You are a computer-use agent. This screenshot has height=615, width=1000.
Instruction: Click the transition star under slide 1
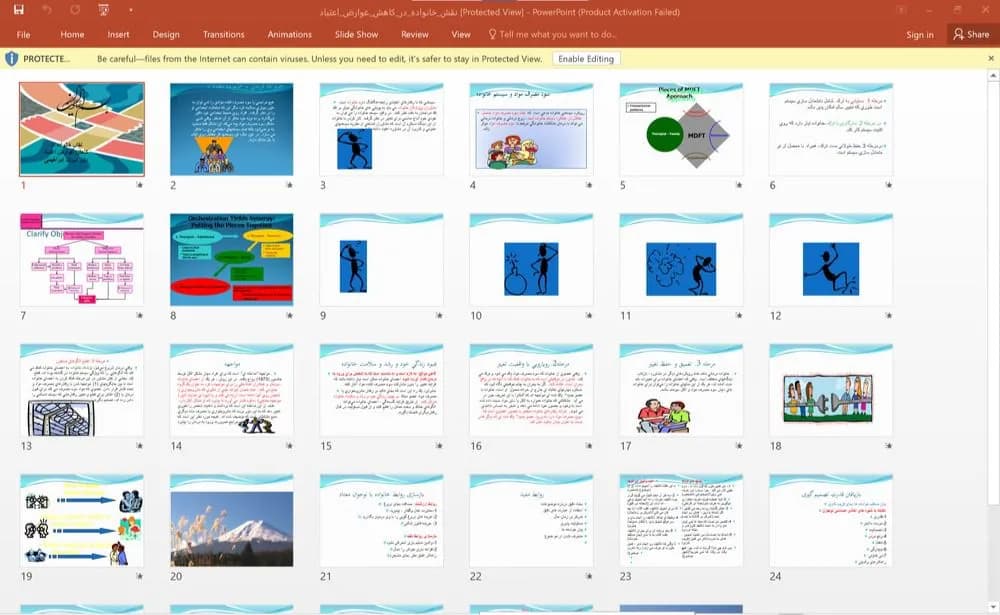coord(140,185)
